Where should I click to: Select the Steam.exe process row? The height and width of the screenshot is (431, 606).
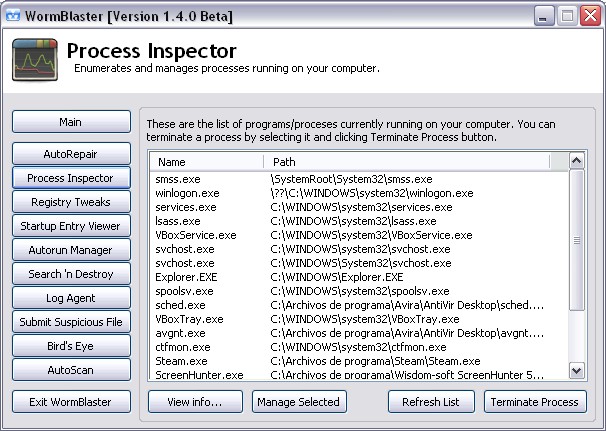point(359,361)
